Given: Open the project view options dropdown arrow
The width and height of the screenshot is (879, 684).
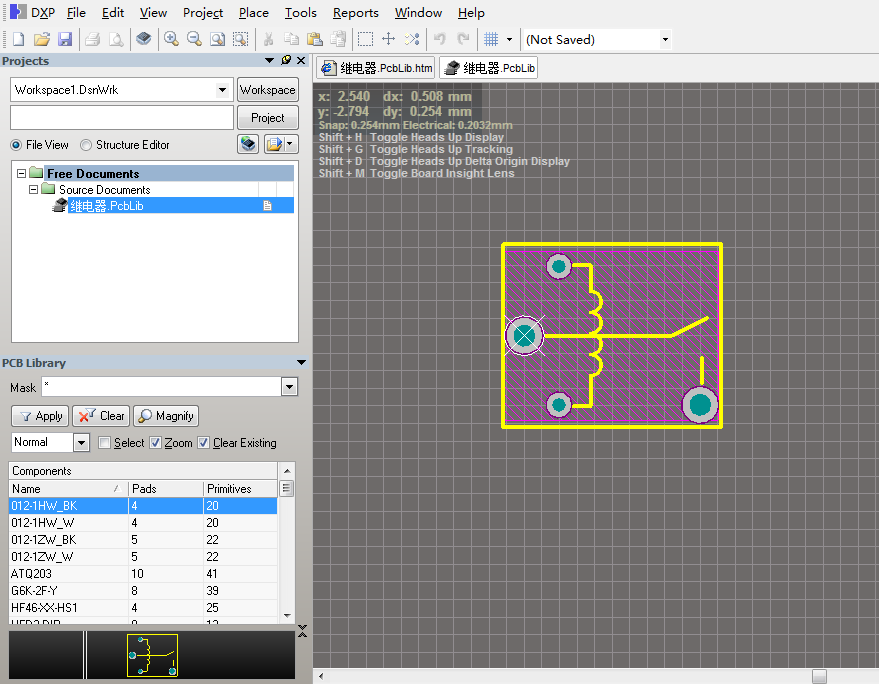Looking at the screenshot, I should click(290, 144).
